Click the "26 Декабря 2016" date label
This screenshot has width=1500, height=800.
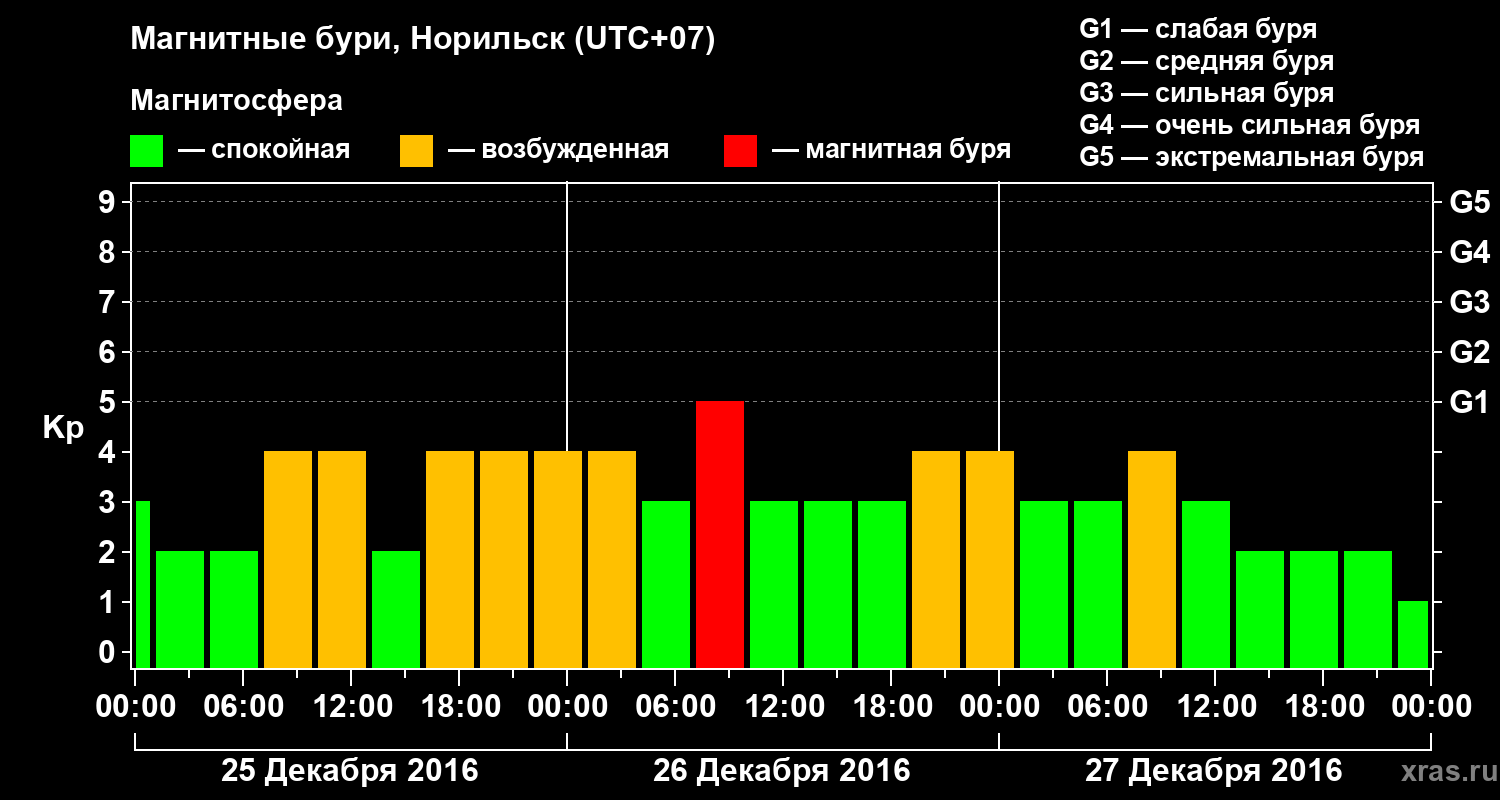[x=782, y=771]
